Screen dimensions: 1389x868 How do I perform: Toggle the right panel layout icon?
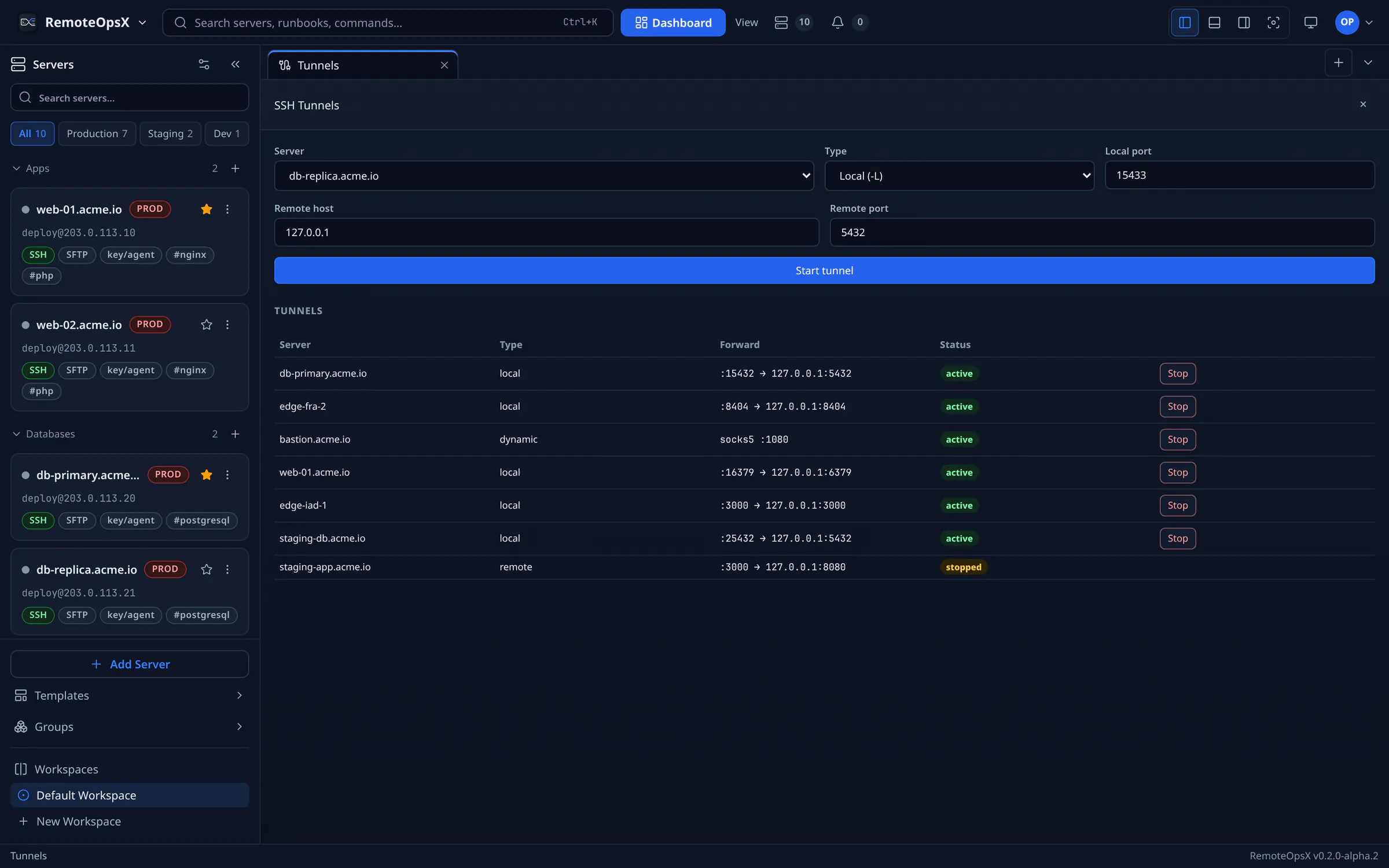click(x=1244, y=23)
